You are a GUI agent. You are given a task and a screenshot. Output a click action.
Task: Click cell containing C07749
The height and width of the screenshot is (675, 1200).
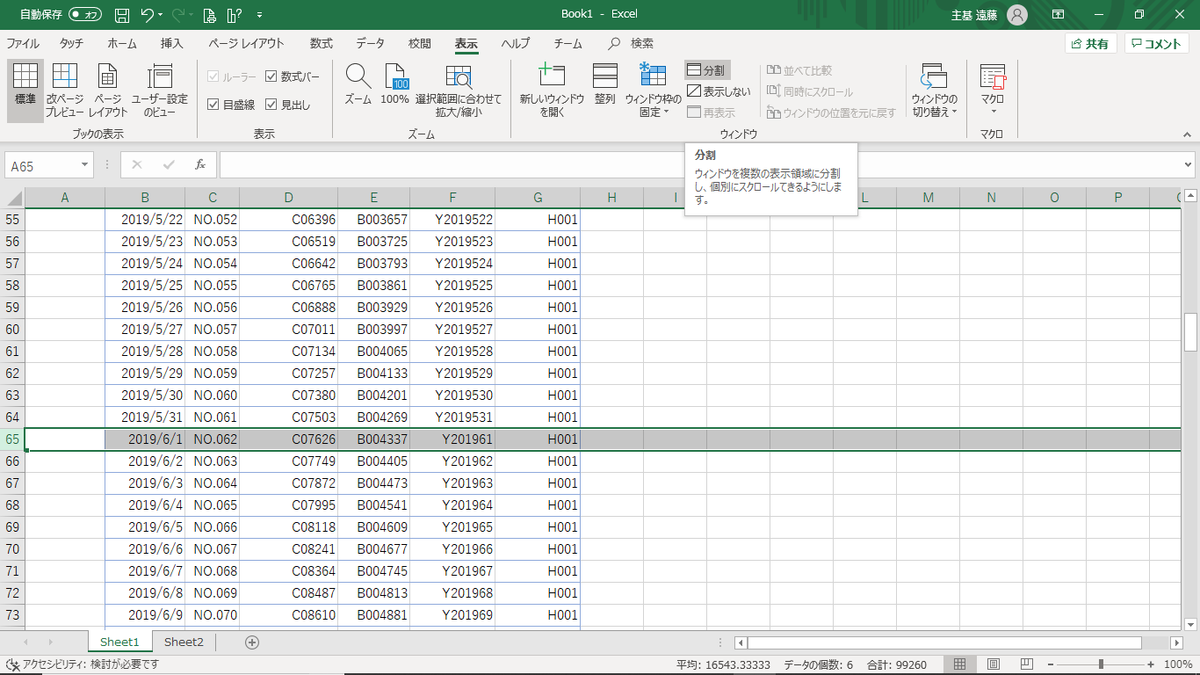point(288,461)
